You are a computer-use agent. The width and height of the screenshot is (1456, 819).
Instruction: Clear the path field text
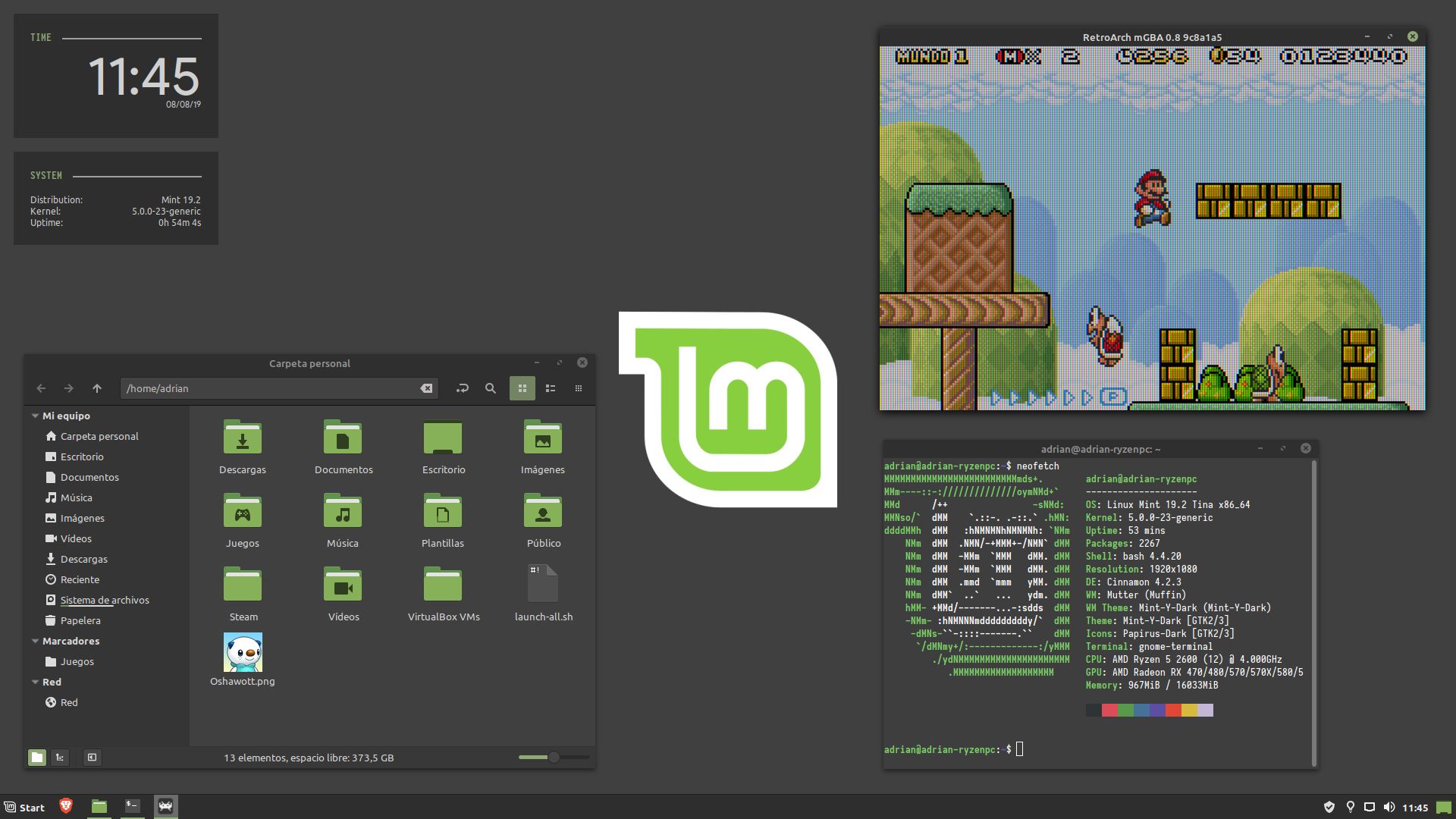pos(427,388)
